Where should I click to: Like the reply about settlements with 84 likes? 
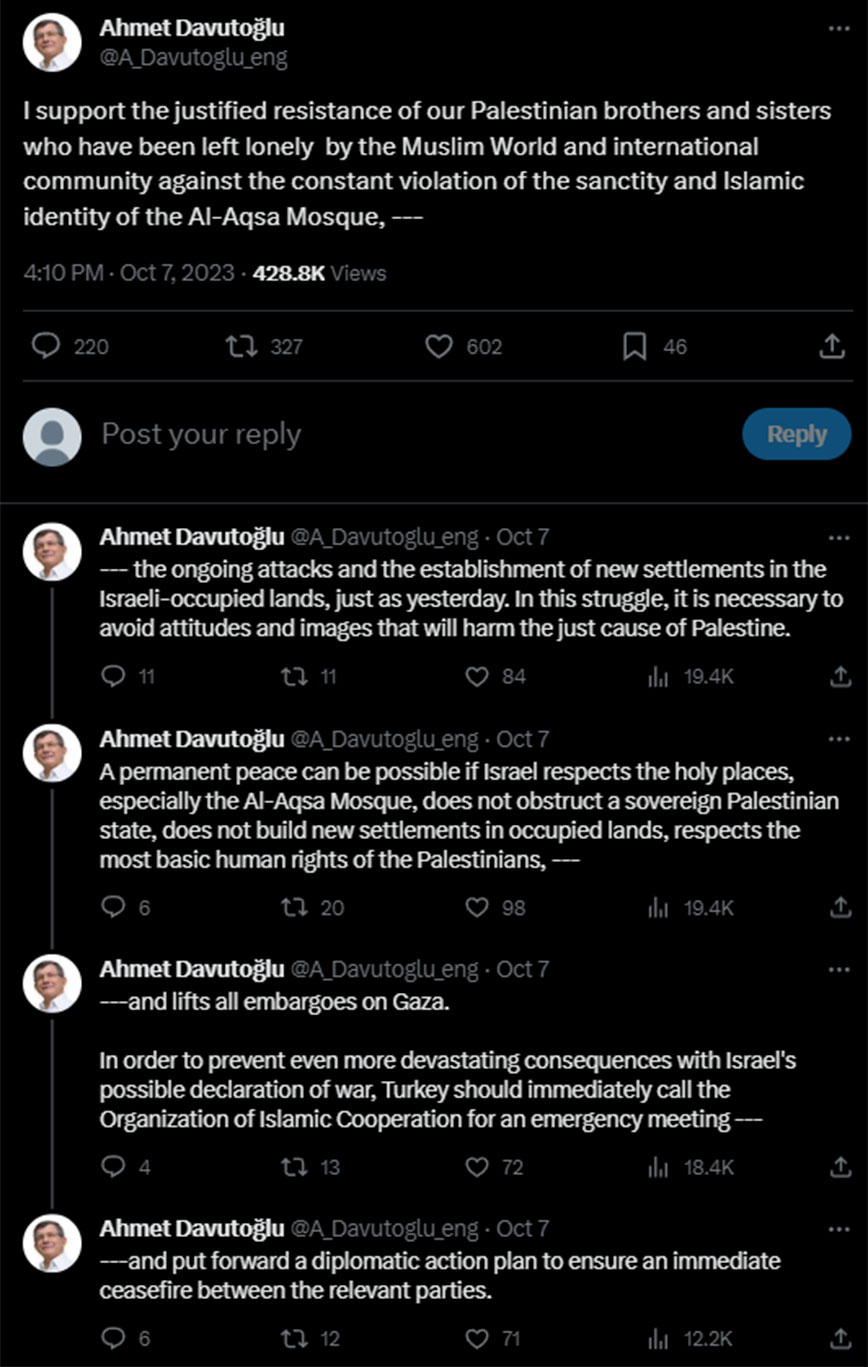(478, 677)
